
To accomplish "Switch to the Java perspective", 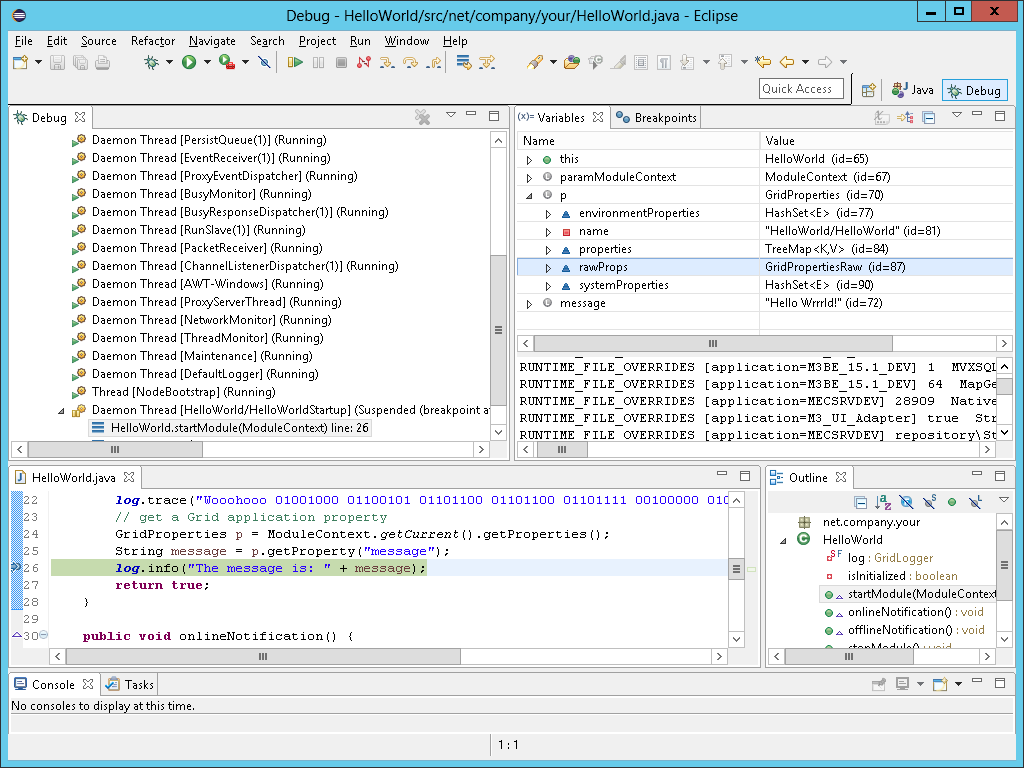I will tap(913, 90).
